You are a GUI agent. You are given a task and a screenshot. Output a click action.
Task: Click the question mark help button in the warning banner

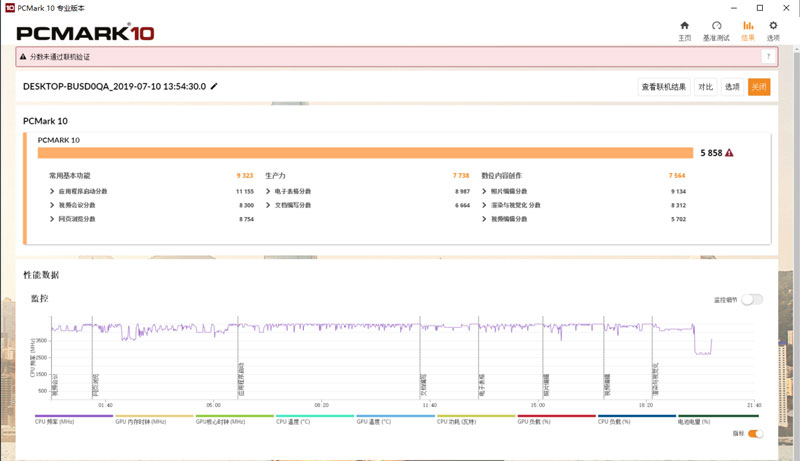point(768,57)
